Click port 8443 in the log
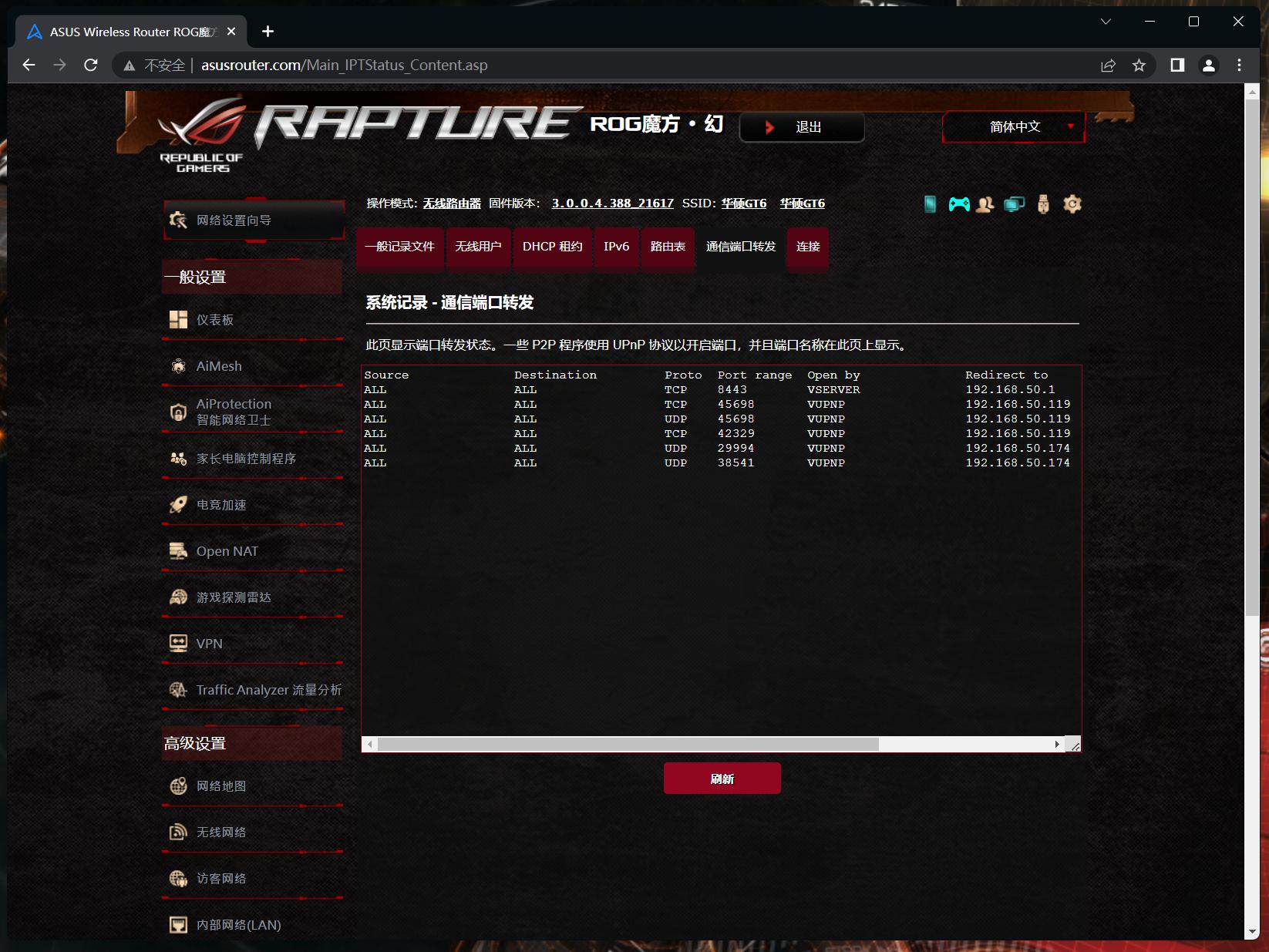 pos(732,390)
